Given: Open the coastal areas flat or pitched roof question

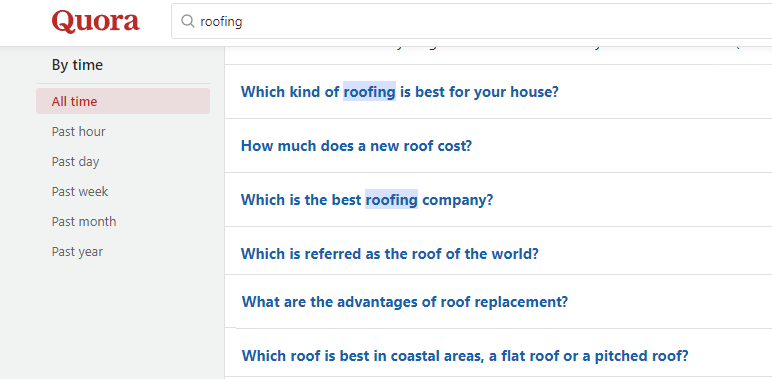Looking at the screenshot, I should 465,355.
